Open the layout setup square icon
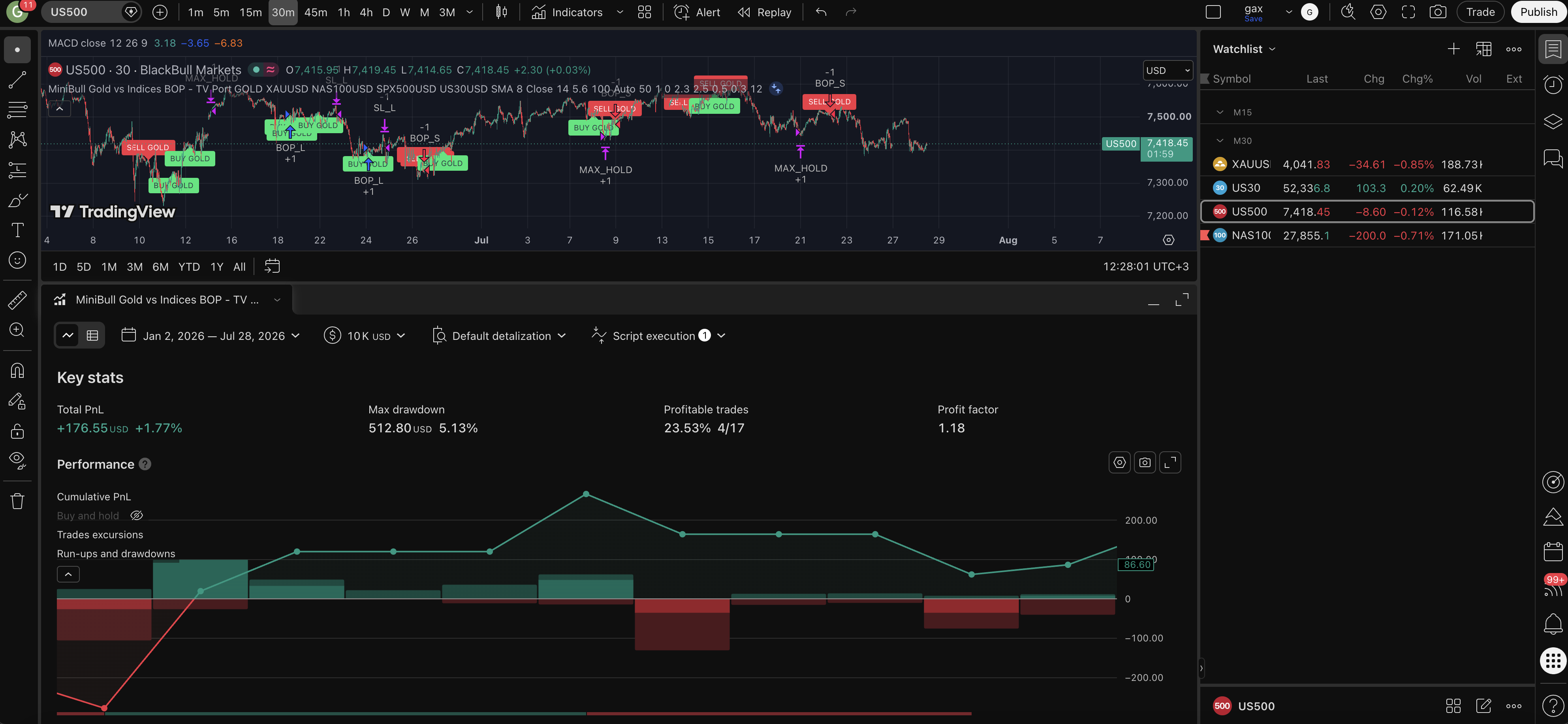The height and width of the screenshot is (724, 1568). click(x=1213, y=12)
